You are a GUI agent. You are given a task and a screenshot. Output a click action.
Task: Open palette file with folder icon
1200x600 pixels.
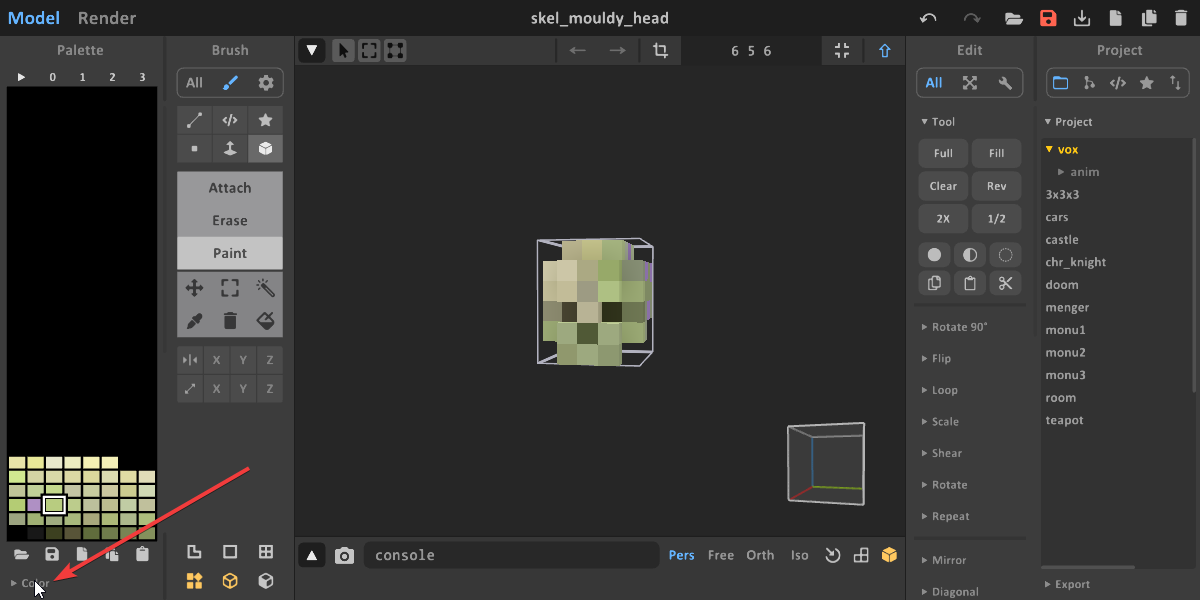click(x=21, y=554)
